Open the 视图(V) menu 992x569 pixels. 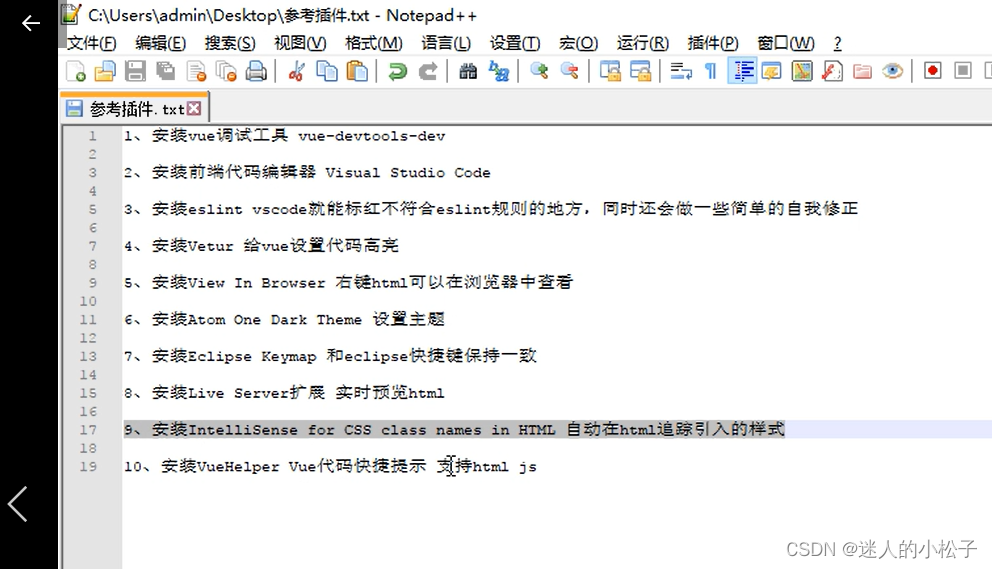coord(300,43)
